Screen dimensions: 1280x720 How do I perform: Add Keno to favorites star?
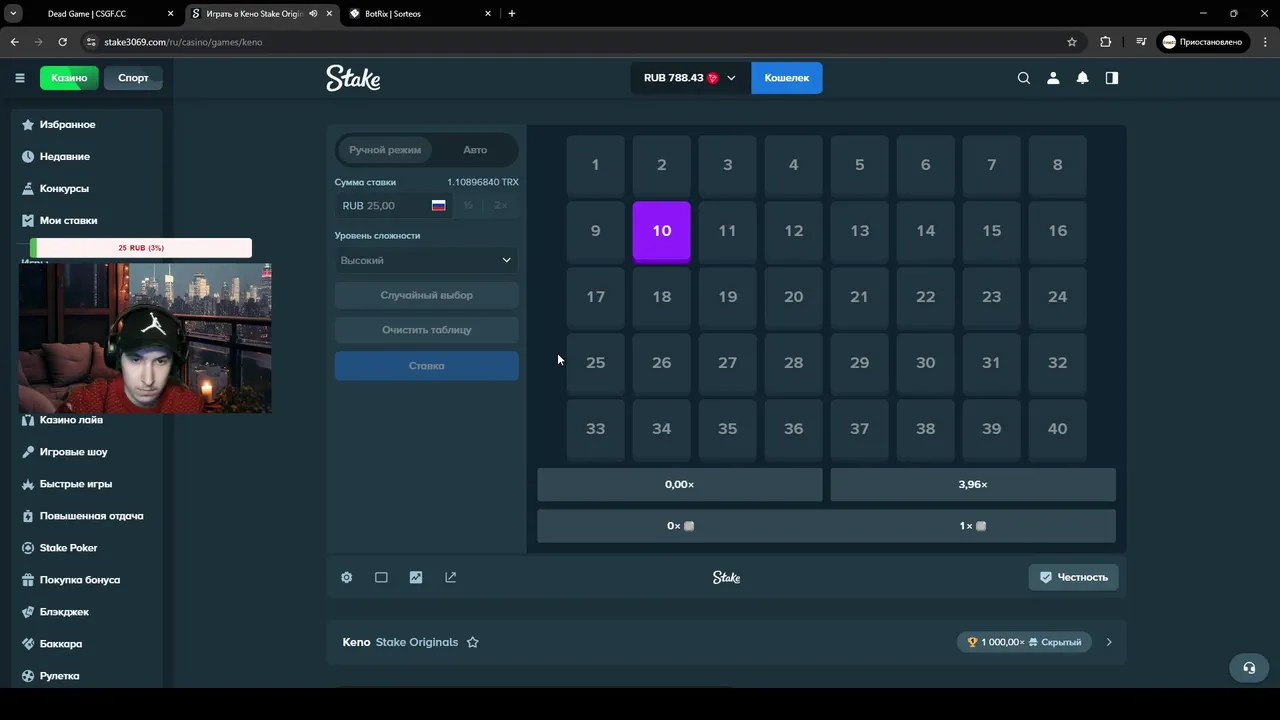point(473,642)
